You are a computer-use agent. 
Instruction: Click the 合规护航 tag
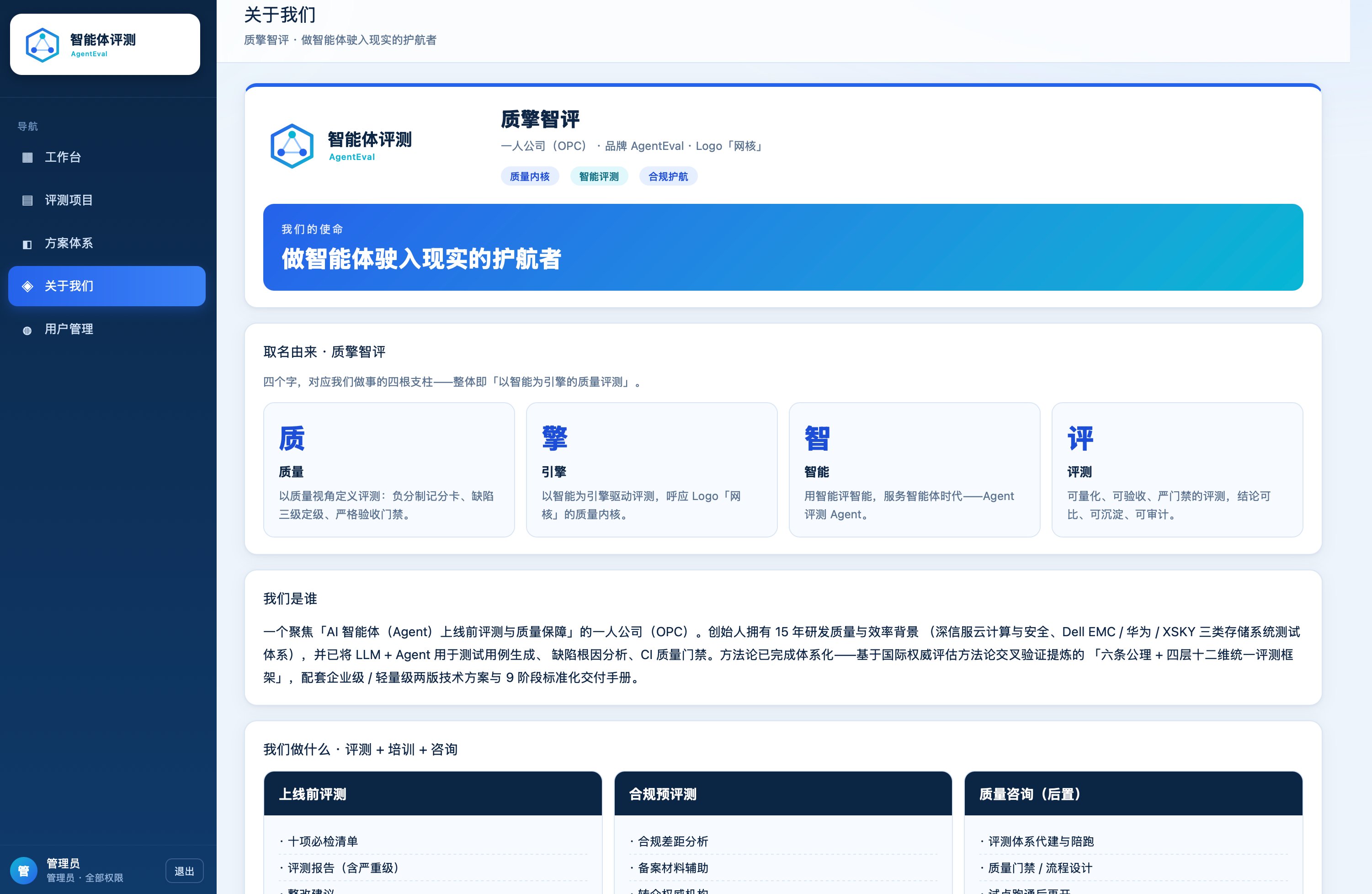click(x=668, y=177)
